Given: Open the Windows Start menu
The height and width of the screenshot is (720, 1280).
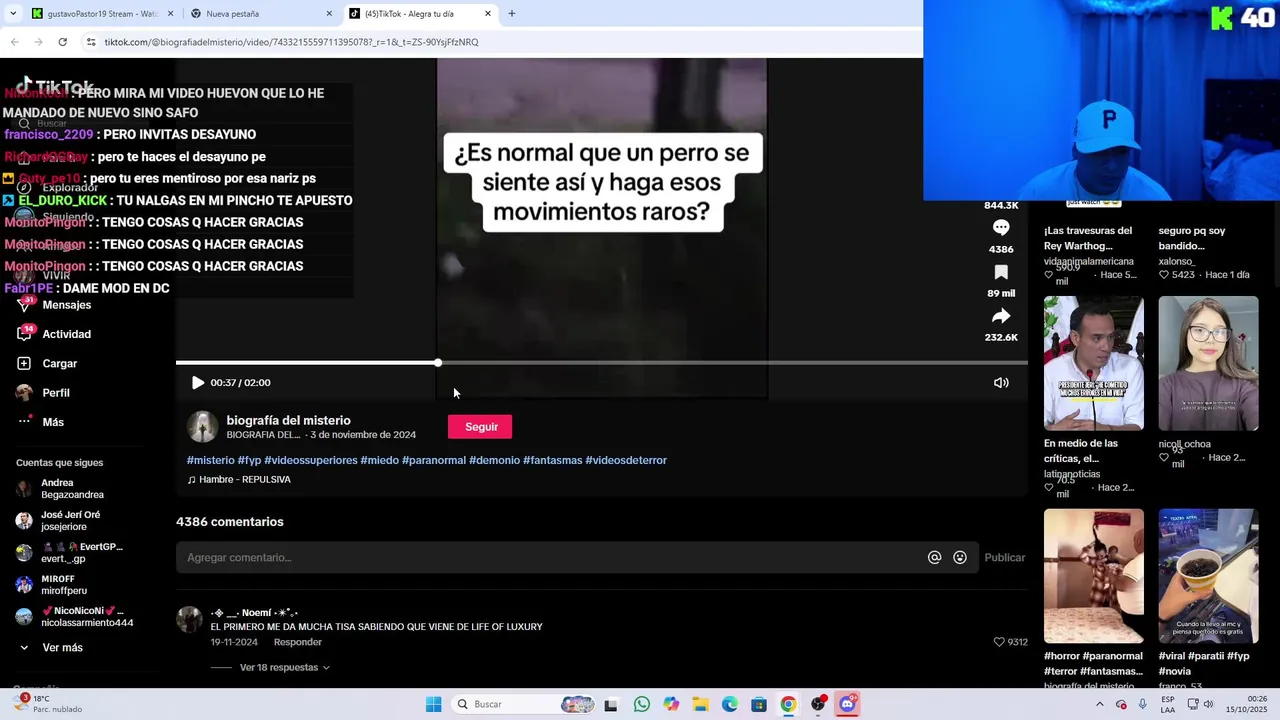Looking at the screenshot, I should [x=433, y=704].
